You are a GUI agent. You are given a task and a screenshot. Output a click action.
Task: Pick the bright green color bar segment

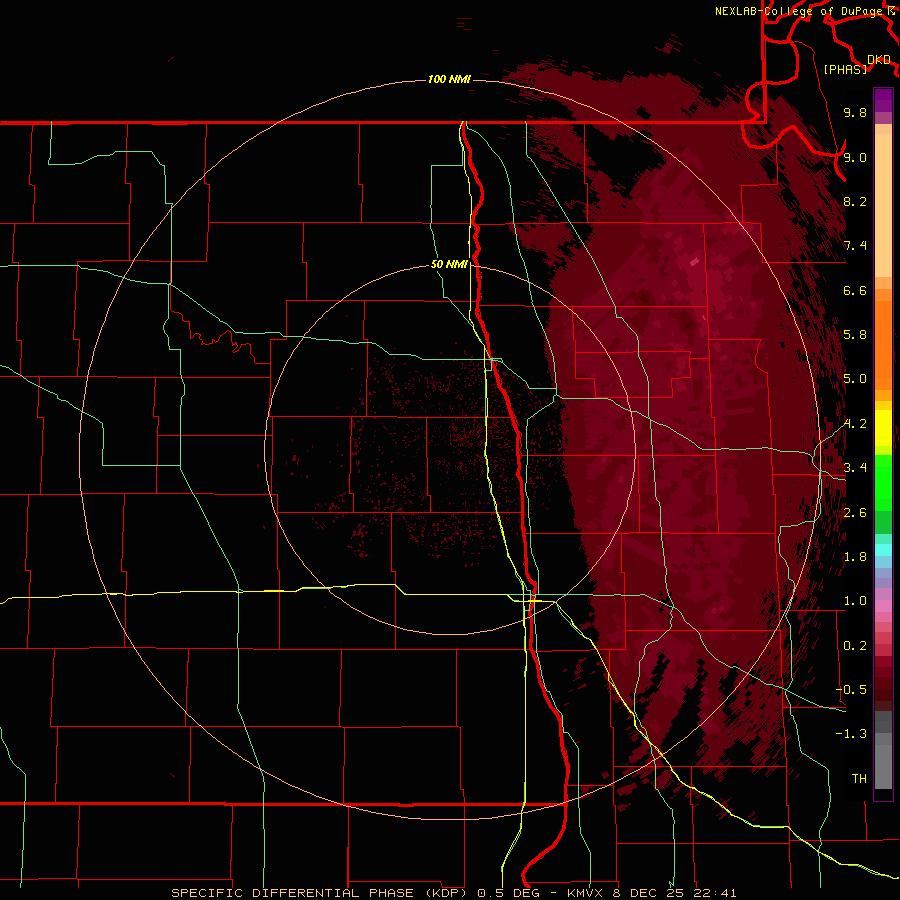[x=883, y=481]
